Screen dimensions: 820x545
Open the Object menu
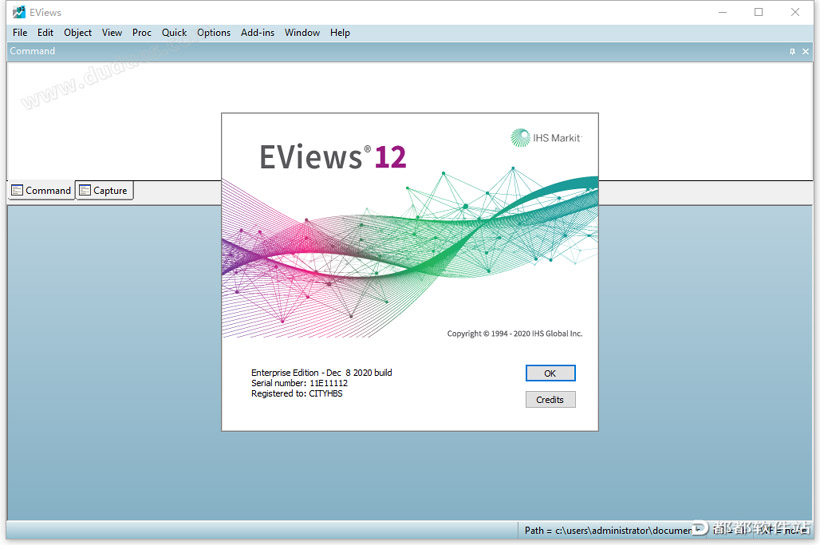[x=77, y=32]
